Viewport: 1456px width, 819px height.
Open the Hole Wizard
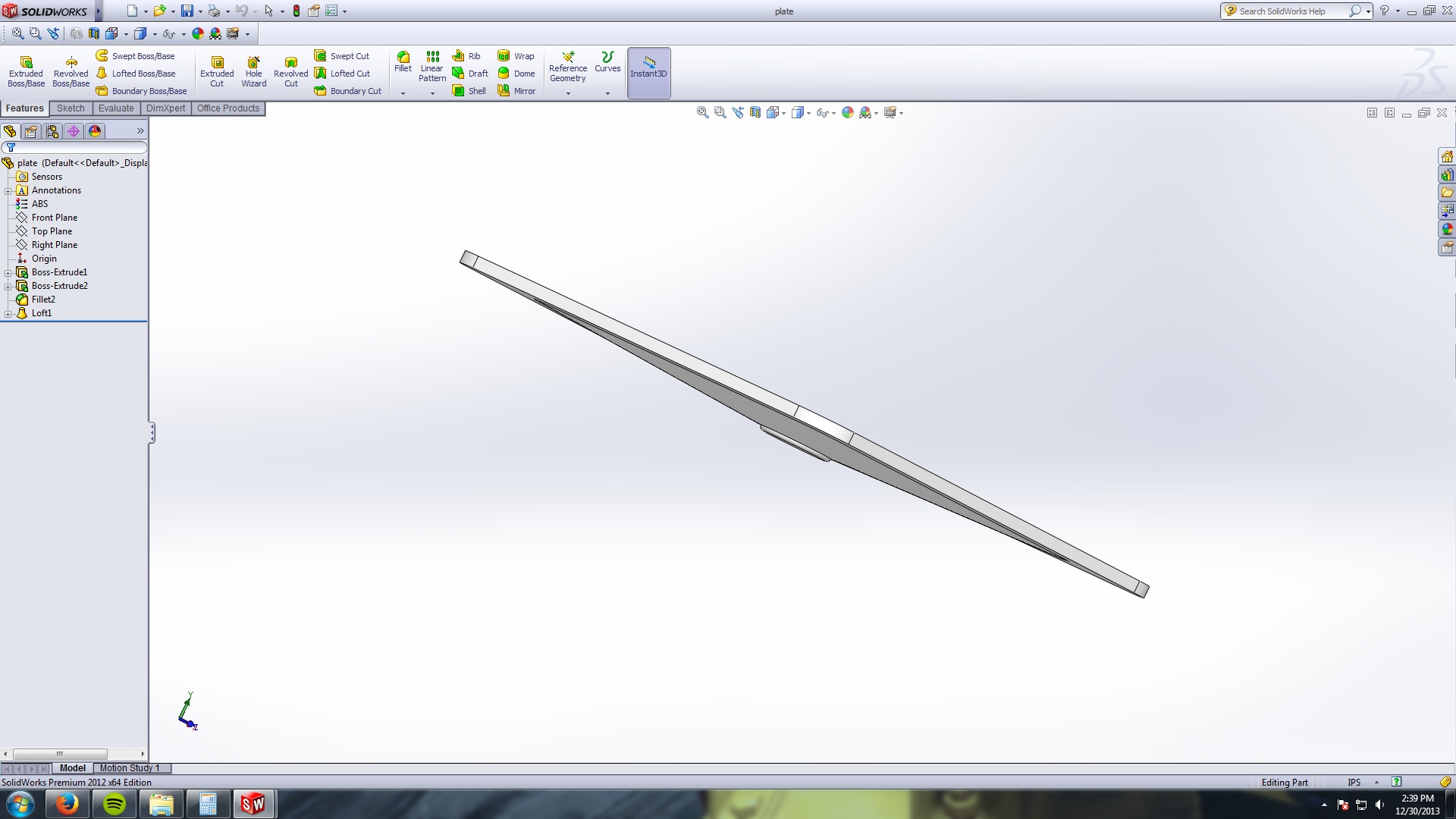pyautogui.click(x=253, y=71)
